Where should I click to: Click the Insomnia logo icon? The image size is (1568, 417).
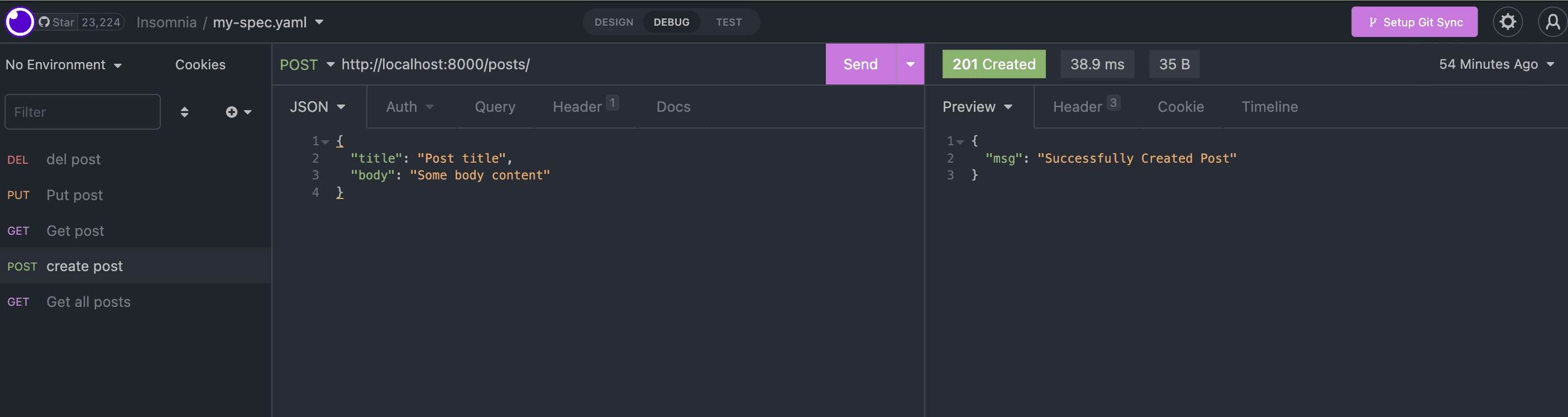20,22
